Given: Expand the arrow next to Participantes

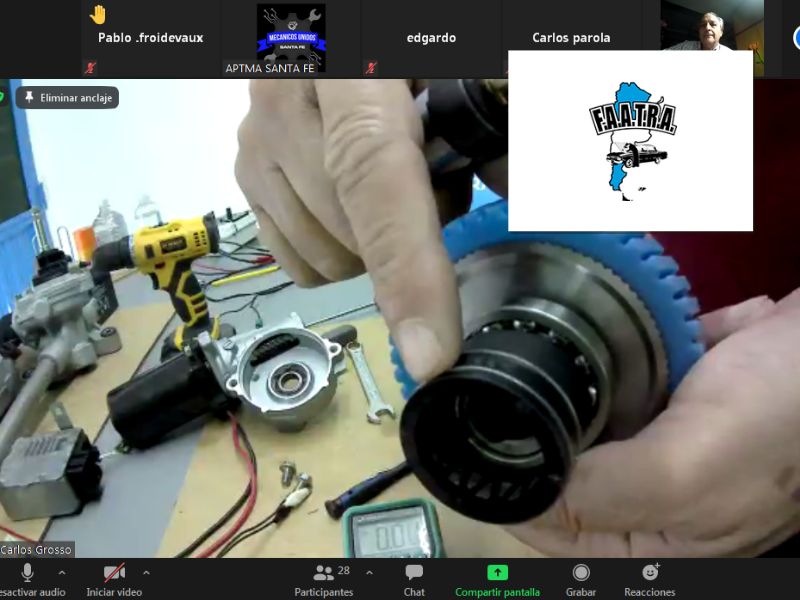Looking at the screenshot, I should 369,573.
